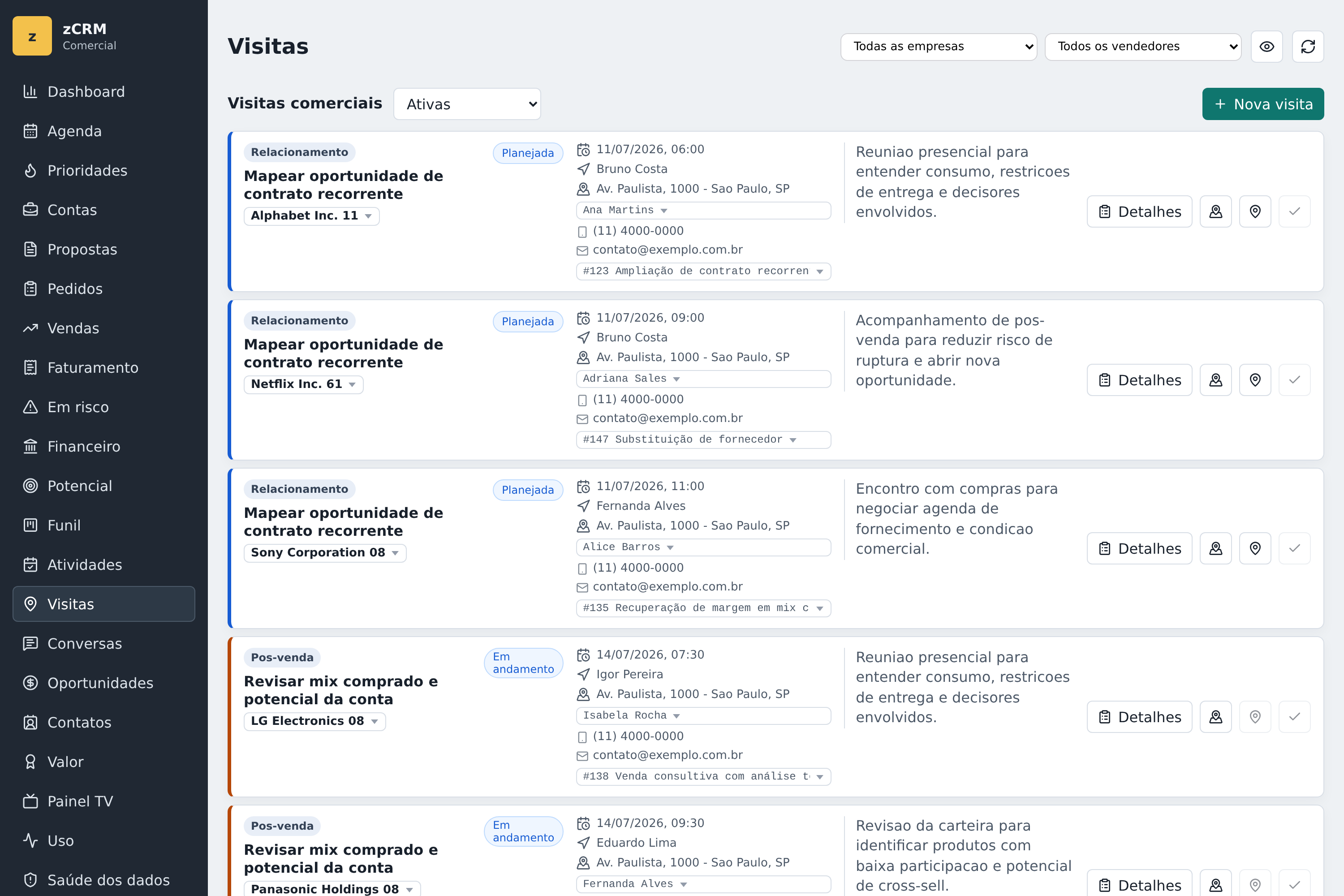Image resolution: width=1344 pixels, height=896 pixels.
Task: Click the contact icon on Panasonic Holdings 08 card
Action: [1215, 884]
